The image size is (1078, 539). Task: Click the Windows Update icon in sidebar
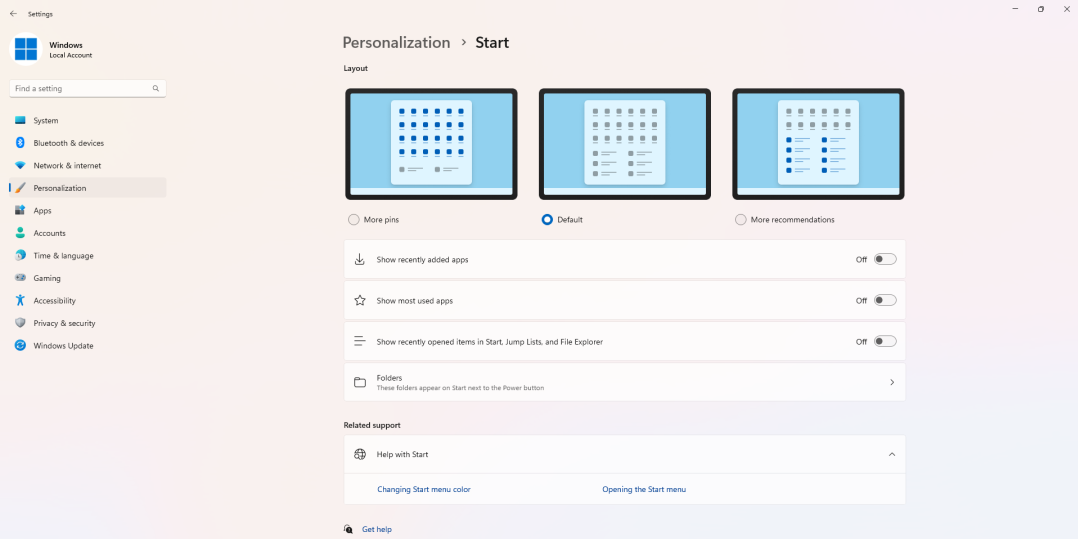point(20,346)
